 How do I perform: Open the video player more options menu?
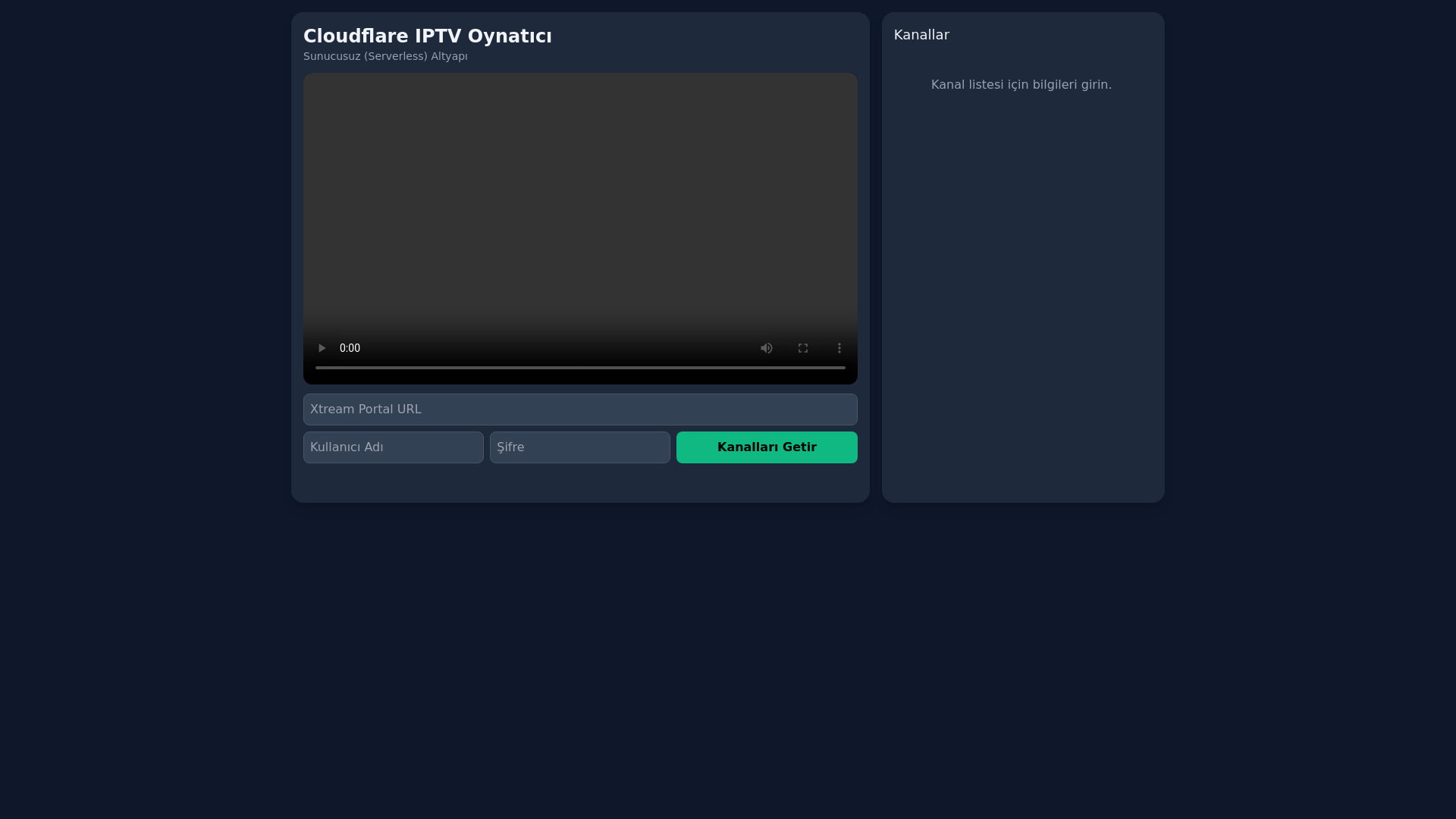pos(839,348)
